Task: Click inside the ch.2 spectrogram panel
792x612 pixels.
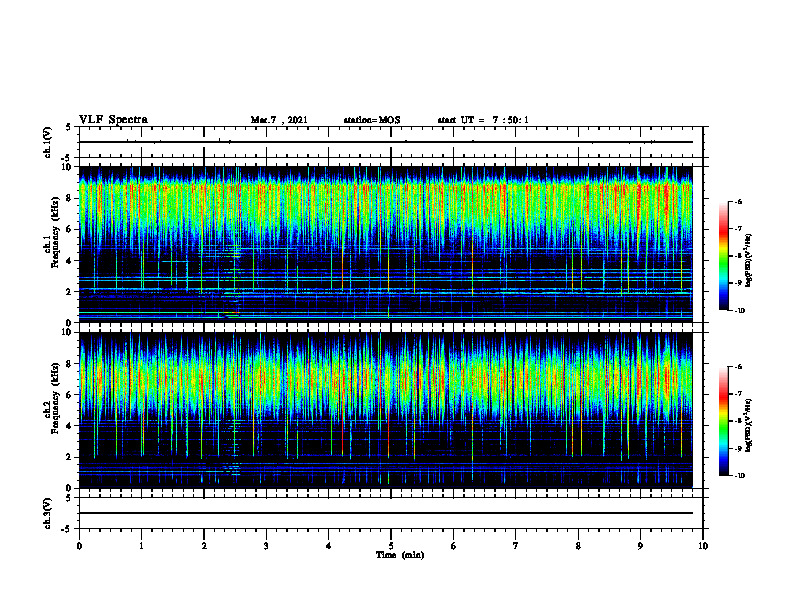Action: pos(386,410)
